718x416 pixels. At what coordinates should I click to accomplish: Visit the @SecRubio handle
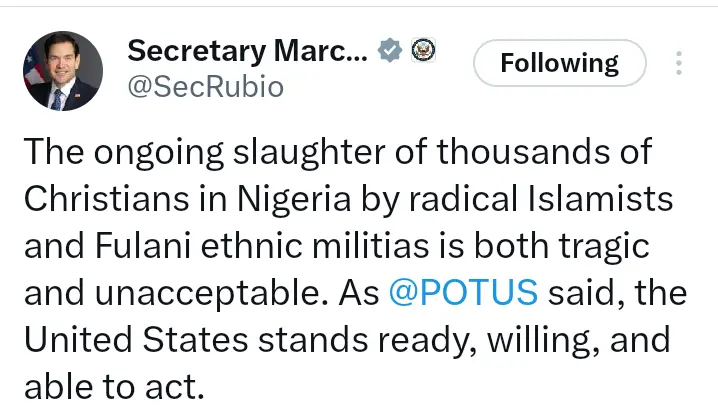tap(205, 88)
